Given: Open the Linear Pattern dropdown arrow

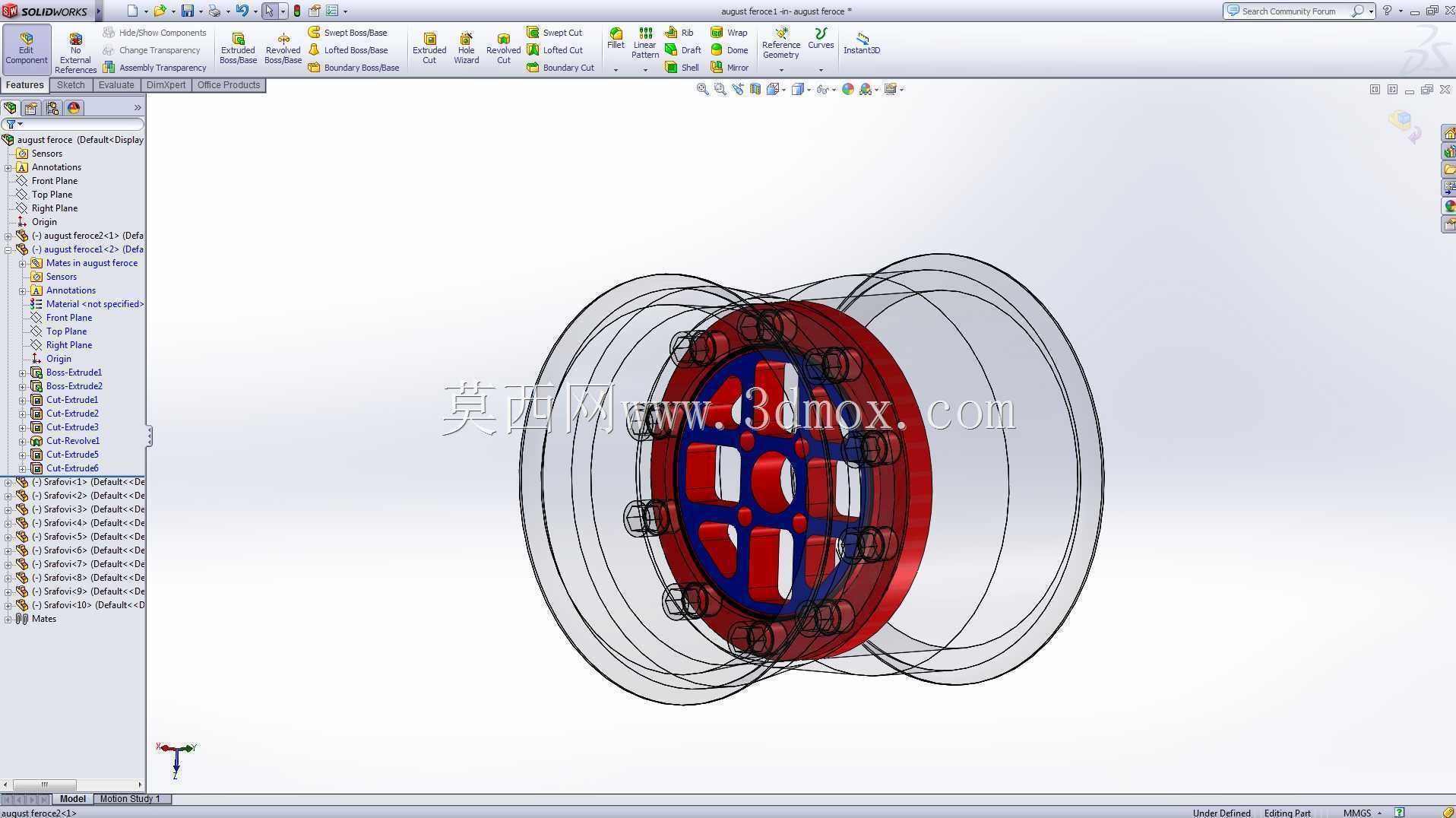Looking at the screenshot, I should pyautogui.click(x=645, y=70).
